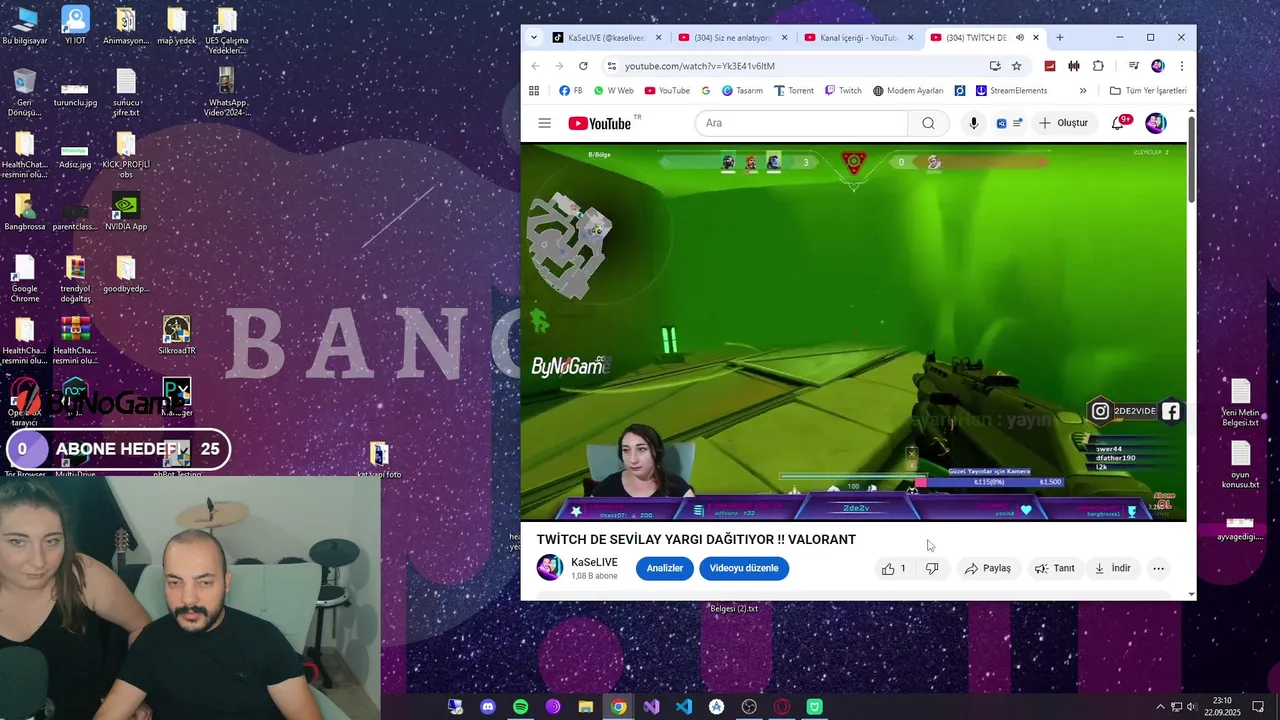View site information icon in address bar

[611, 66]
